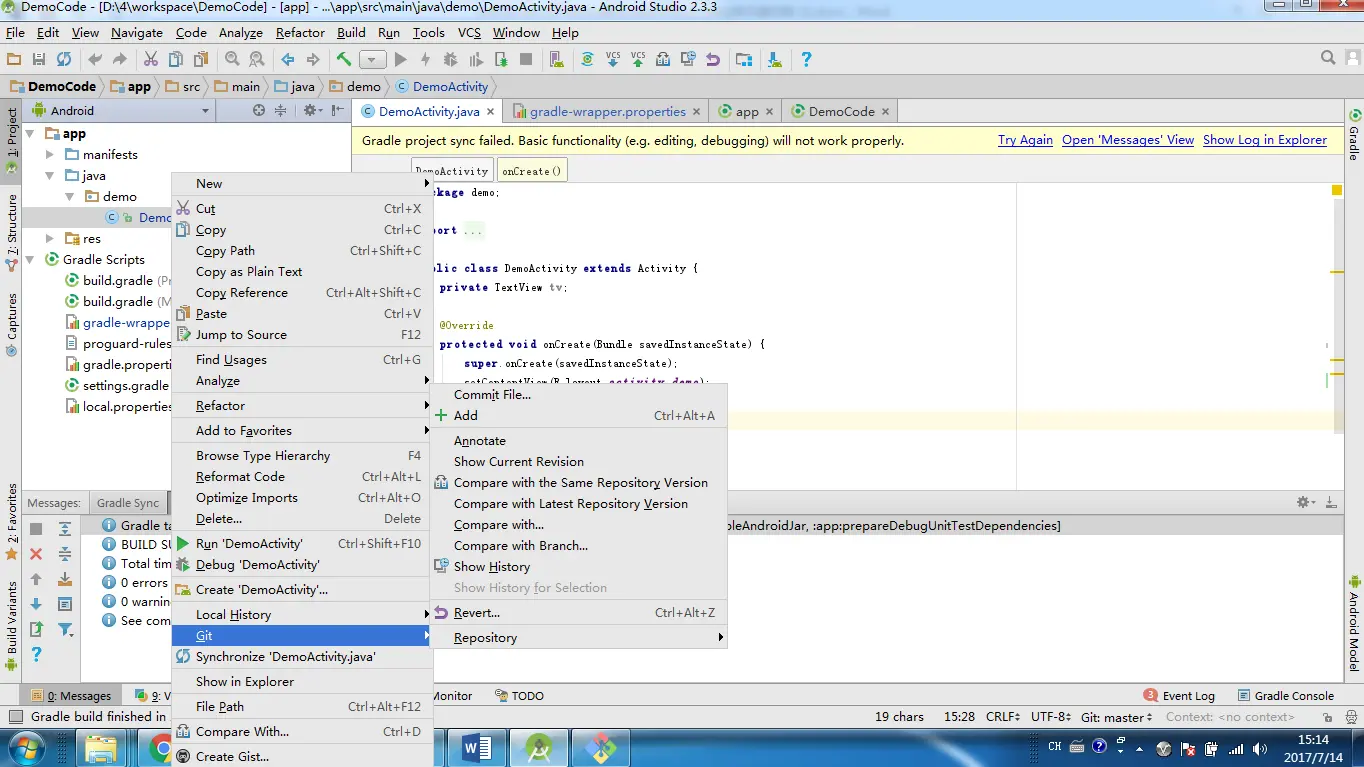Toggle the Android Model side tab

[x=1354, y=623]
